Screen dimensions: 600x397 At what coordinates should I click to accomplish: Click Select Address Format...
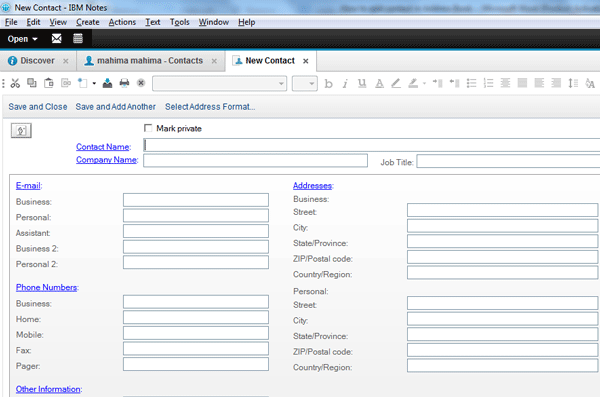click(x=210, y=107)
